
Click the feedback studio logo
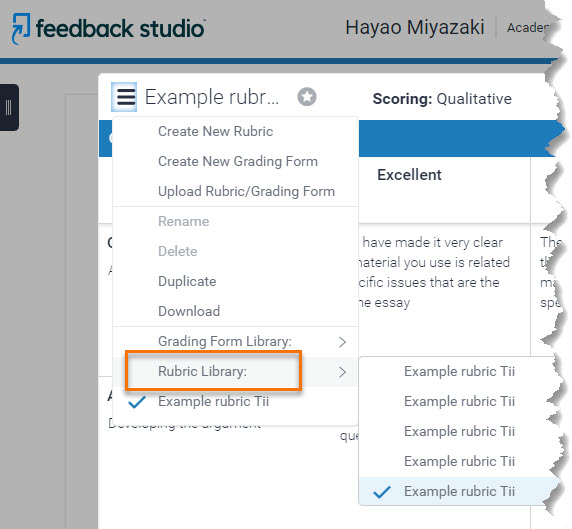pos(108,28)
